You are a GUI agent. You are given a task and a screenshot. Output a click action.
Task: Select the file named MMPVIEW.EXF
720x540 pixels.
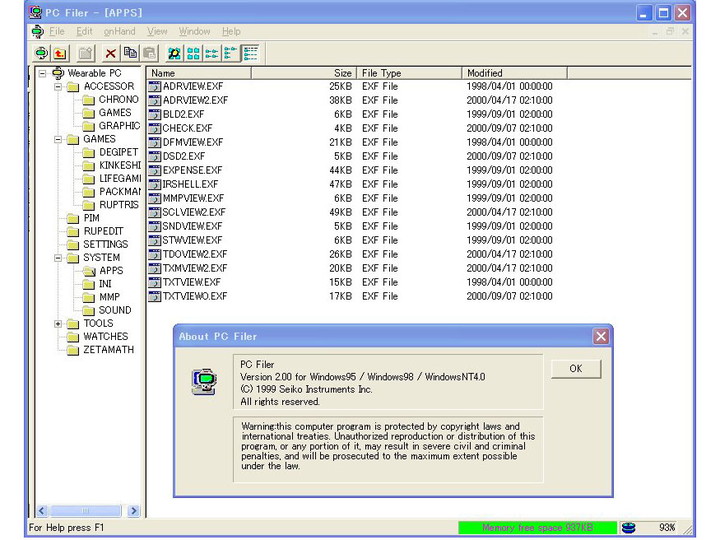(x=193, y=198)
